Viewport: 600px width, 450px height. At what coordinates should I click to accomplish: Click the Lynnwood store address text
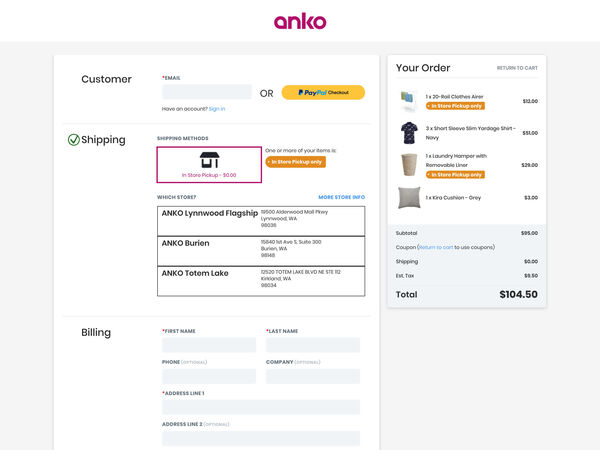[x=295, y=218]
